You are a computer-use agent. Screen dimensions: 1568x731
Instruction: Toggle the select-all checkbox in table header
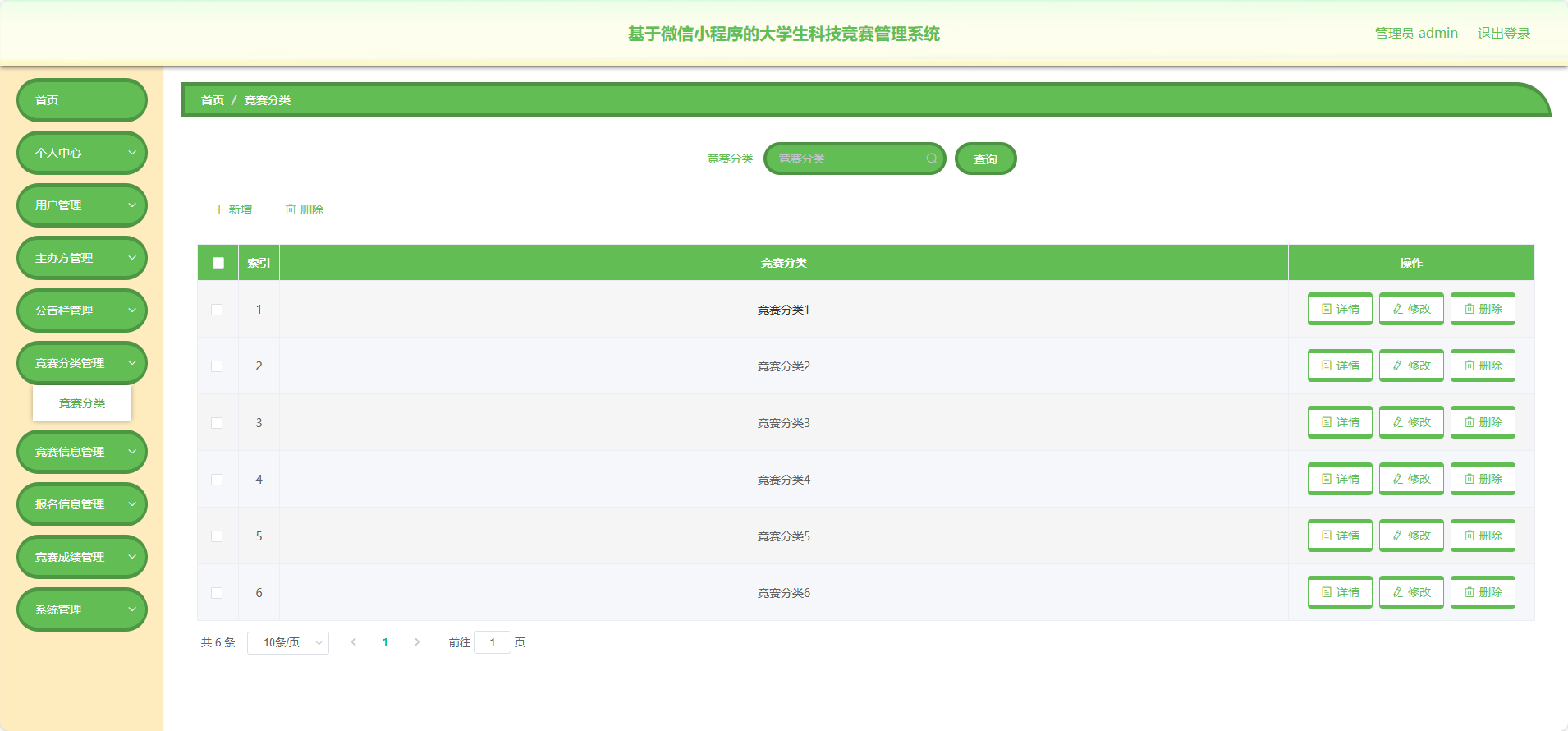coord(218,263)
